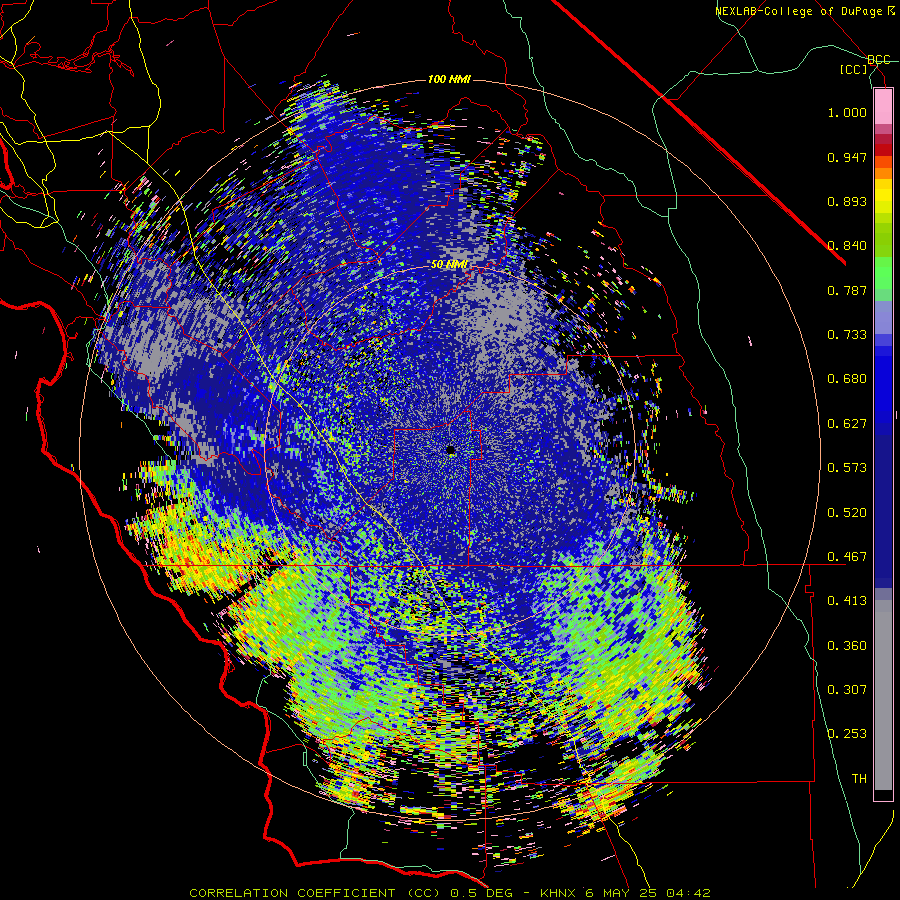Click the 0.413 value on the scale
The image size is (900, 900).
[847, 601]
